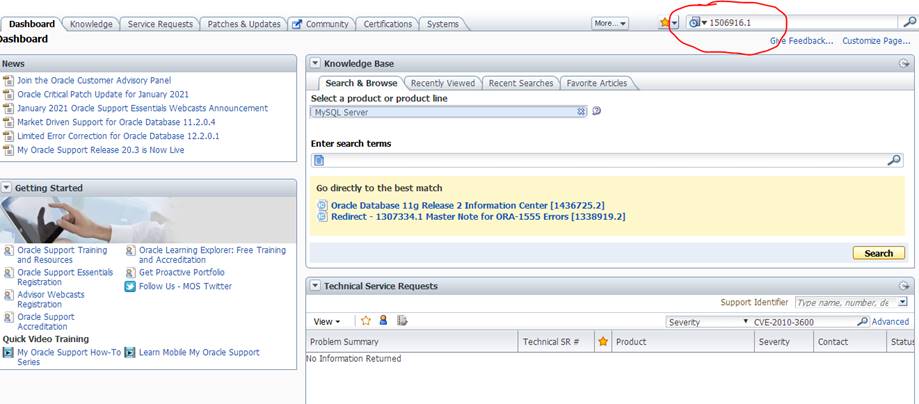Open the Severity filter dropdown
This screenshot has width=919, height=404.
tap(745, 322)
